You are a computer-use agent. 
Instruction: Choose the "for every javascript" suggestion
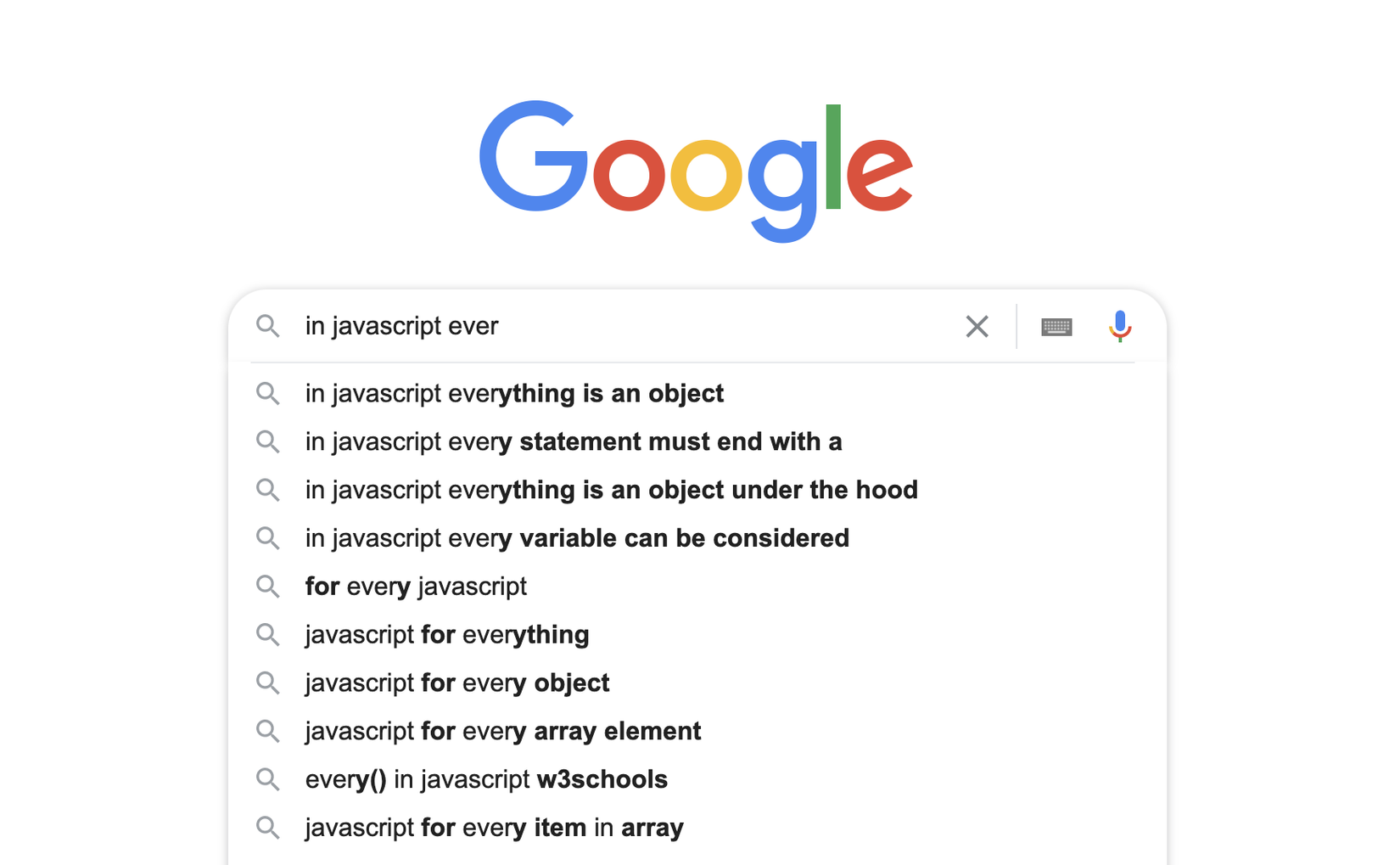416,587
